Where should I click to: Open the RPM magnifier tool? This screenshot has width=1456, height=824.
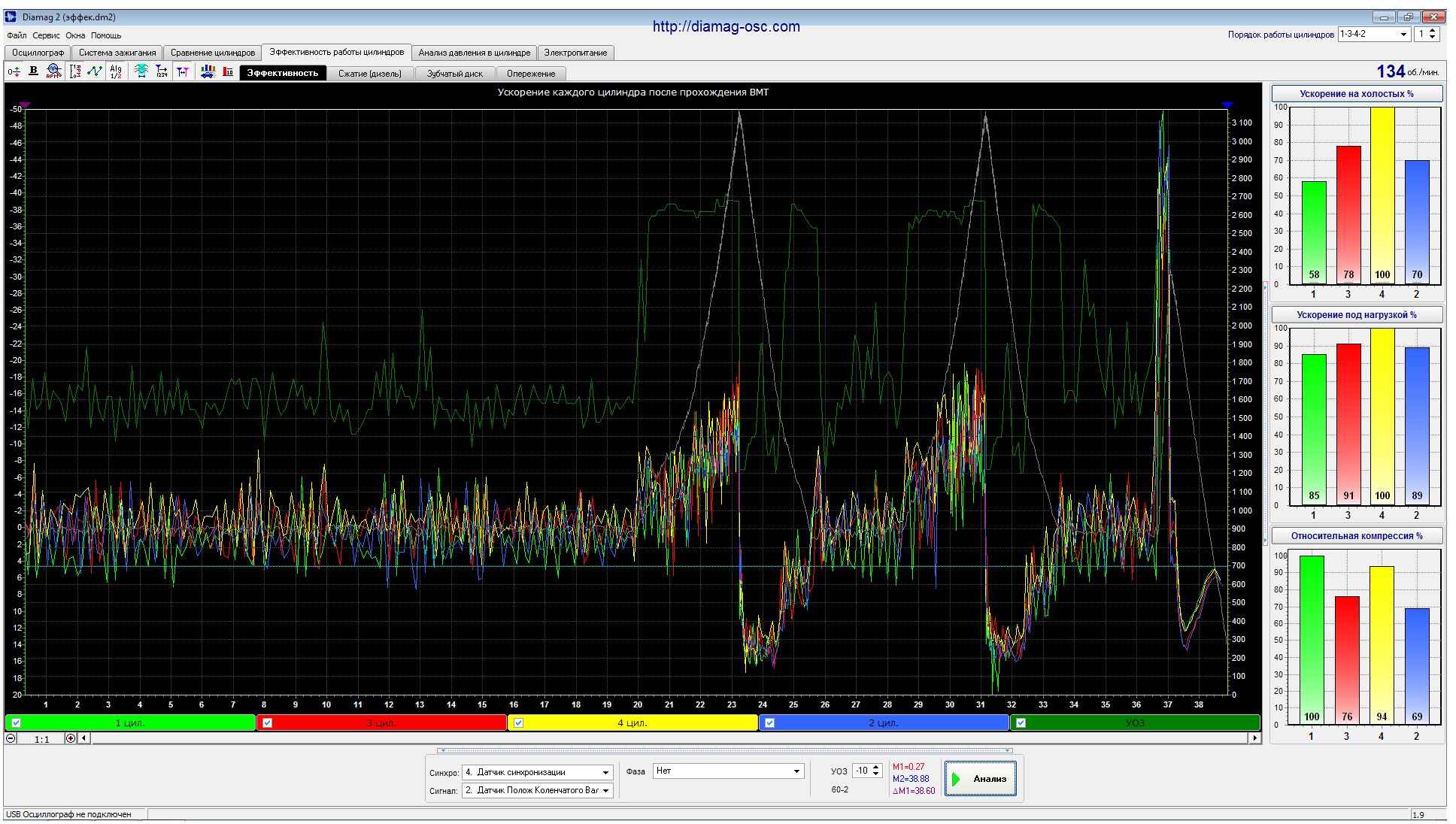tap(53, 71)
